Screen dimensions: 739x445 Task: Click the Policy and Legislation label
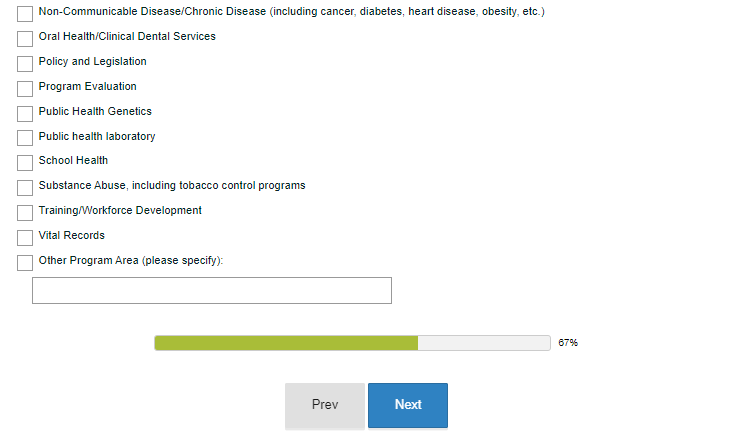pyautogui.click(x=92, y=62)
